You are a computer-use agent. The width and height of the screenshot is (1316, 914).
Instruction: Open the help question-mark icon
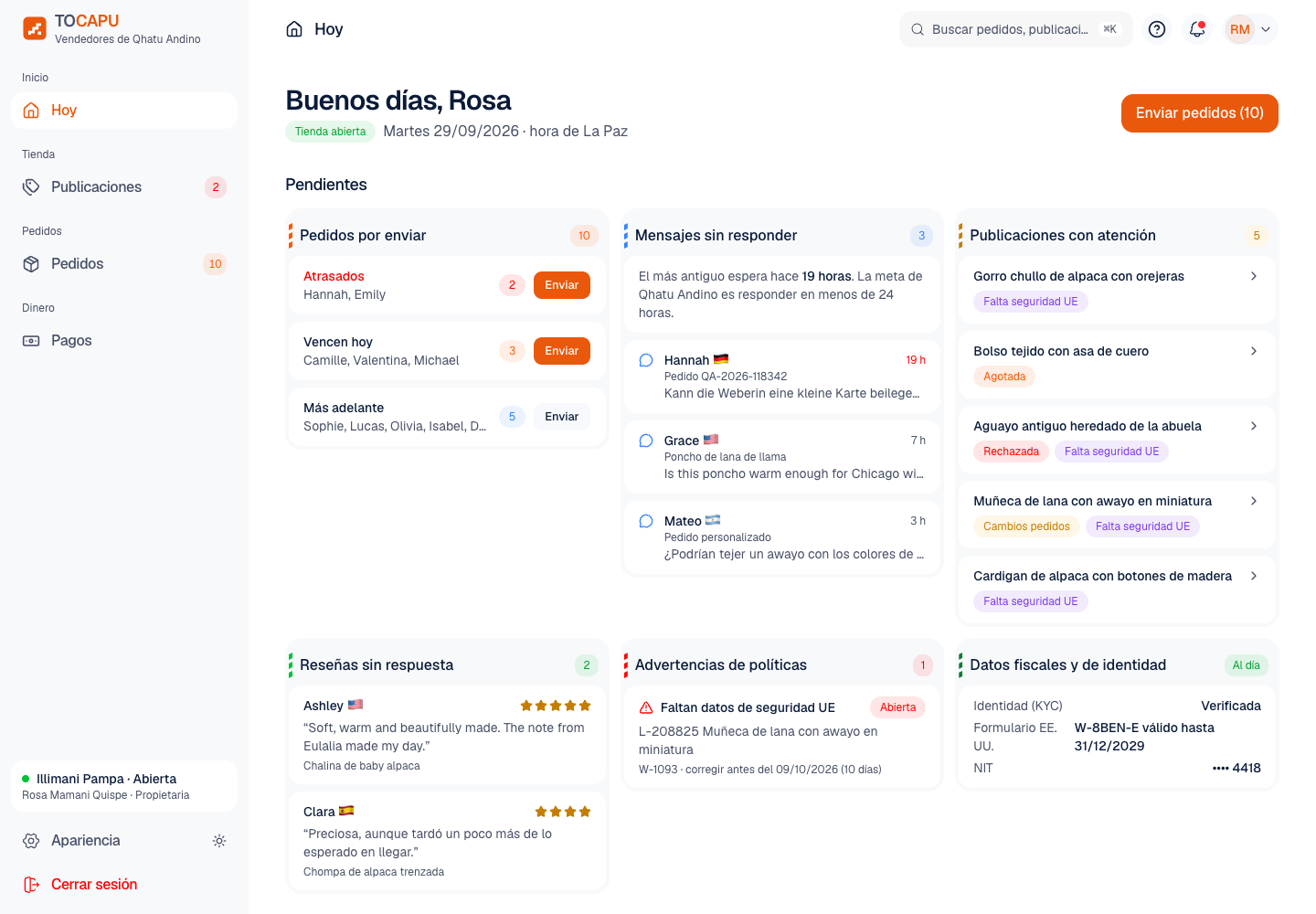click(1157, 29)
